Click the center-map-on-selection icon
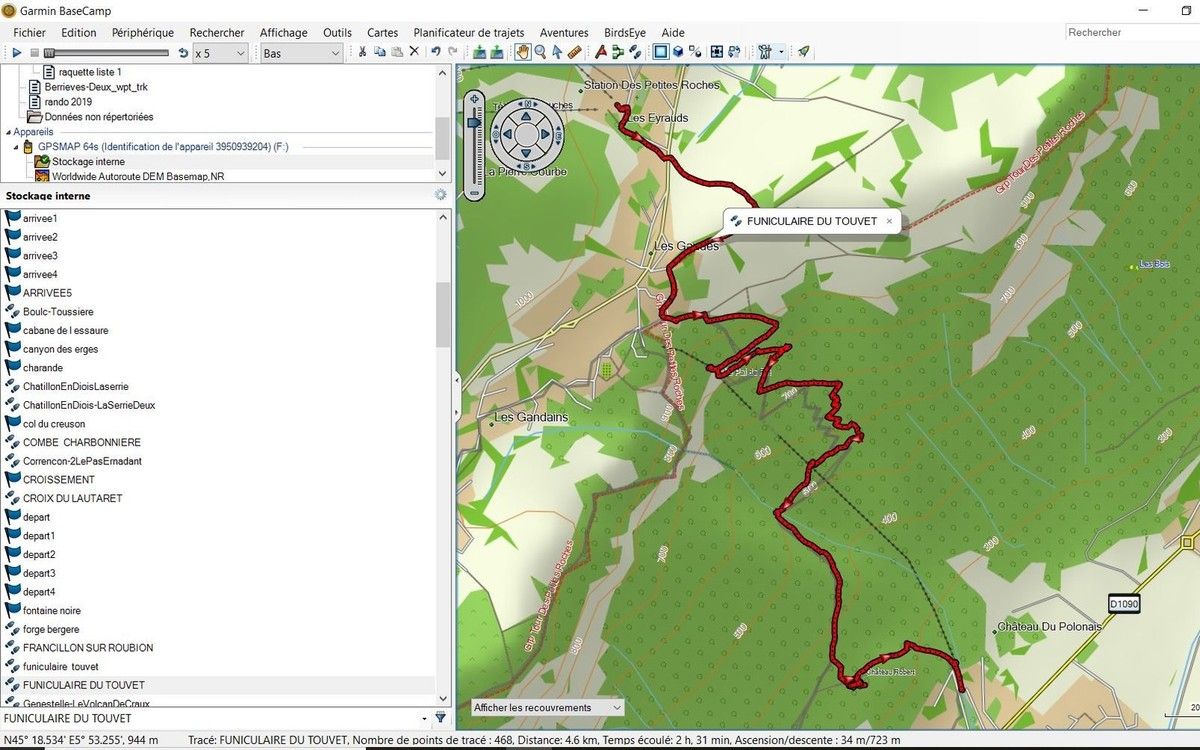This screenshot has height=750, width=1200. pos(716,52)
